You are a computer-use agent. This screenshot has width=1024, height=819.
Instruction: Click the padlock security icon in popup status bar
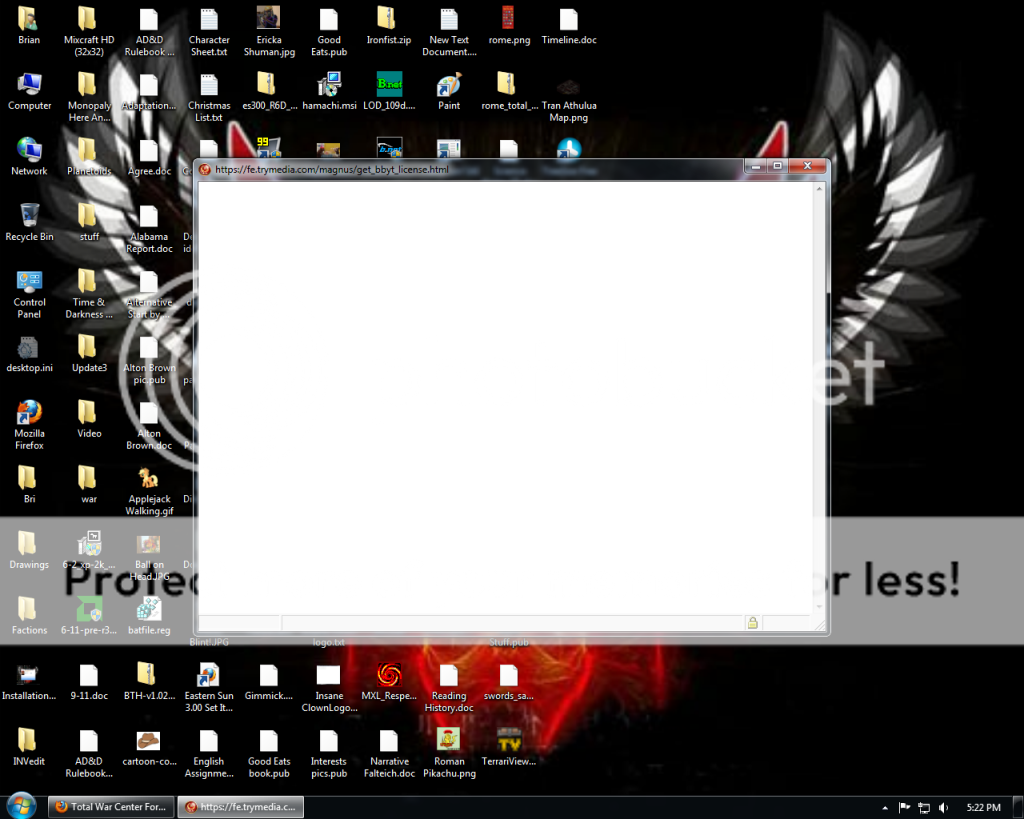[x=752, y=623]
